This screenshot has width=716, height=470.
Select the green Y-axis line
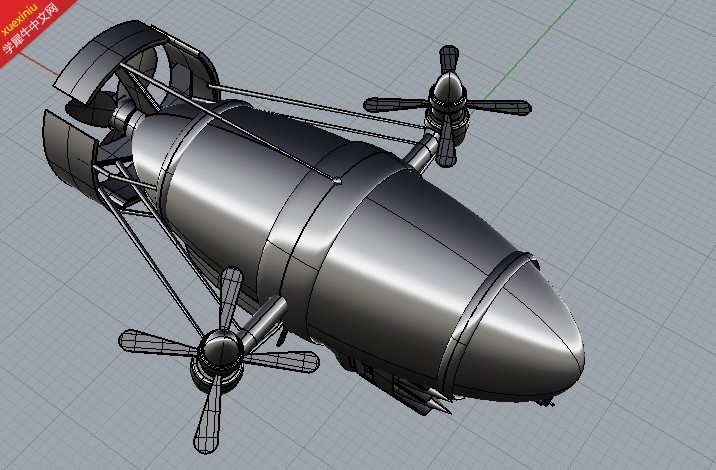(530, 49)
